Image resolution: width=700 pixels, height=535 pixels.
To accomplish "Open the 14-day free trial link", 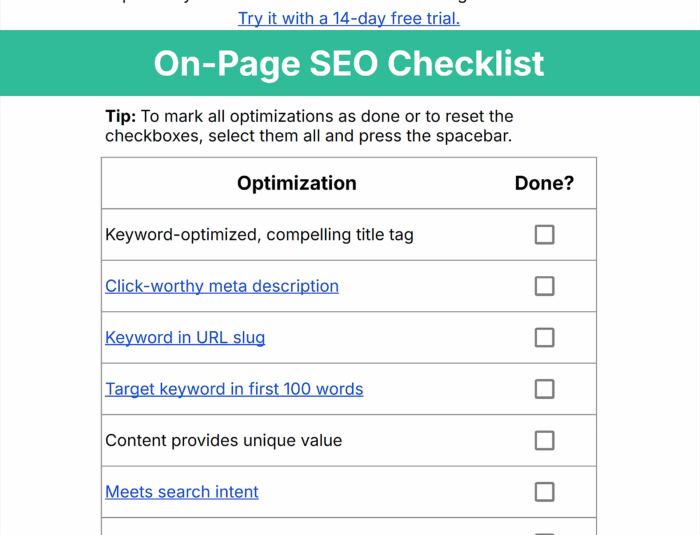I will click(x=349, y=18).
